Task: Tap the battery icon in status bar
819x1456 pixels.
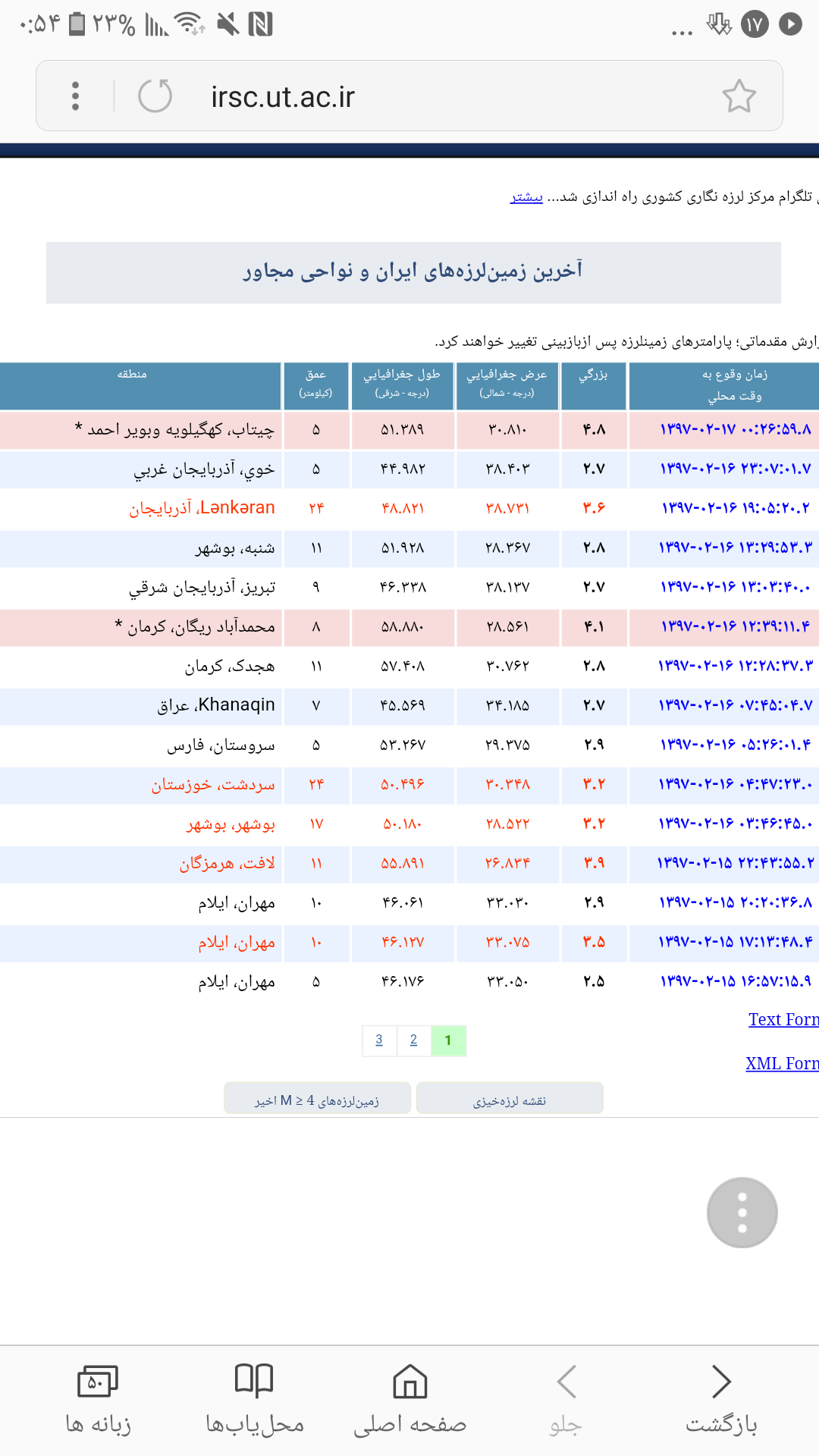Action: [77, 24]
